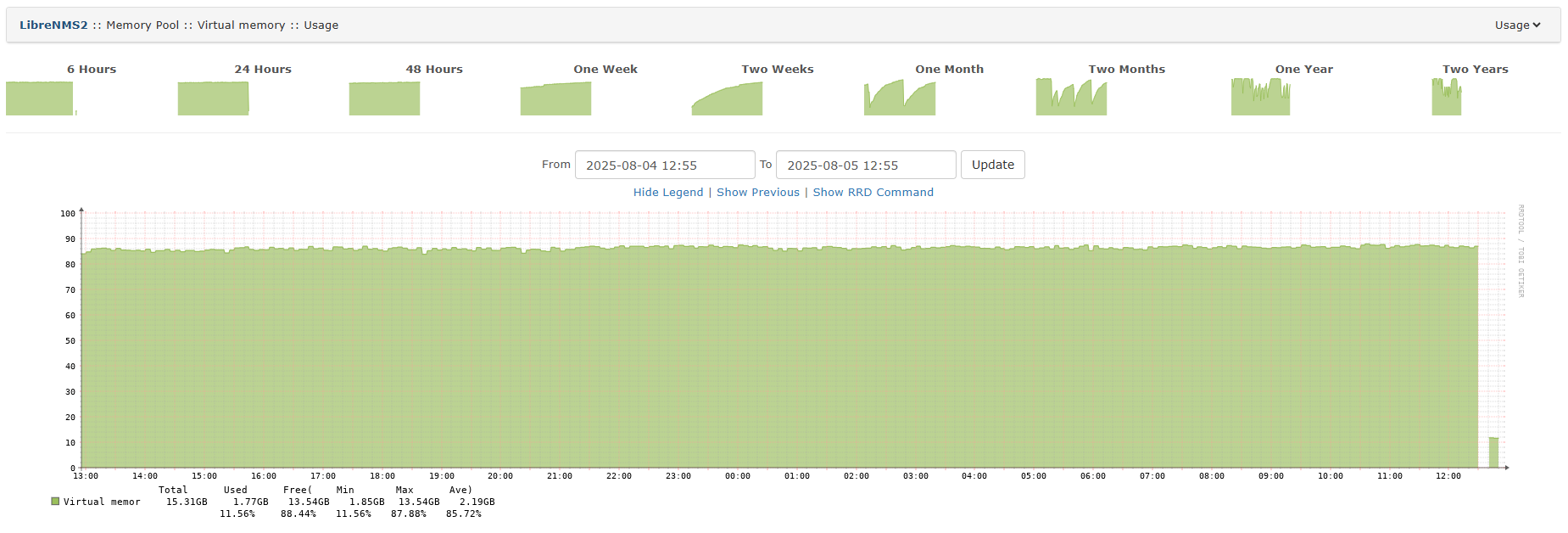Switch to the Two Months graph thumbnail

1071,98
